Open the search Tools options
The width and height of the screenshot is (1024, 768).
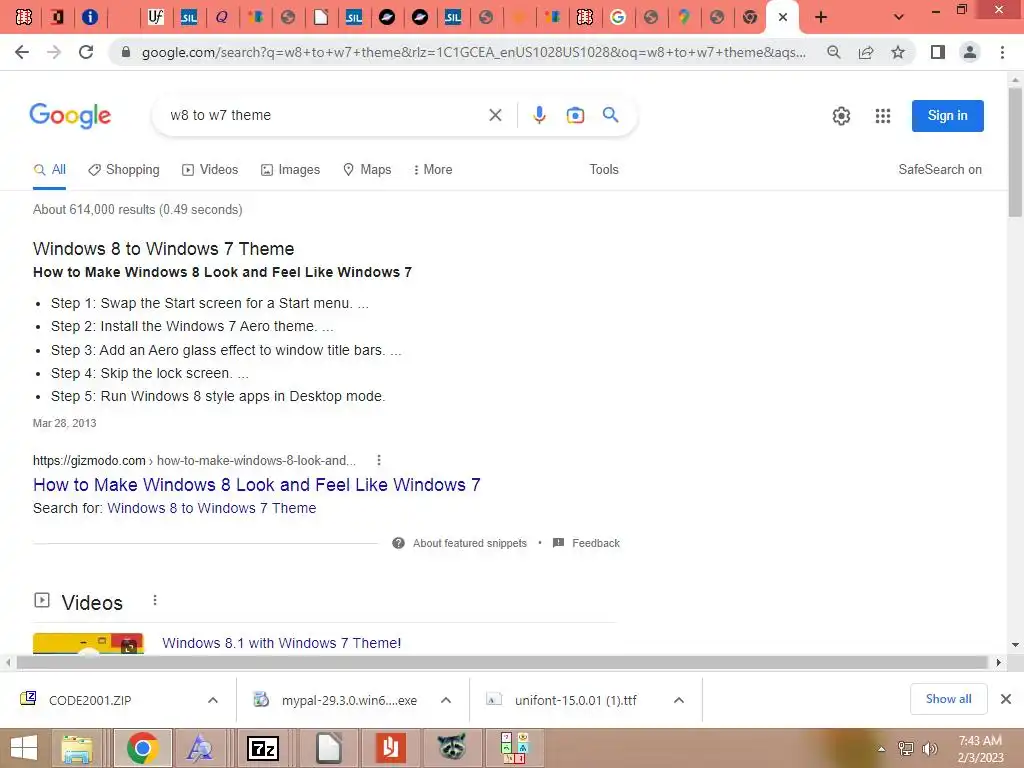pyautogui.click(x=604, y=170)
